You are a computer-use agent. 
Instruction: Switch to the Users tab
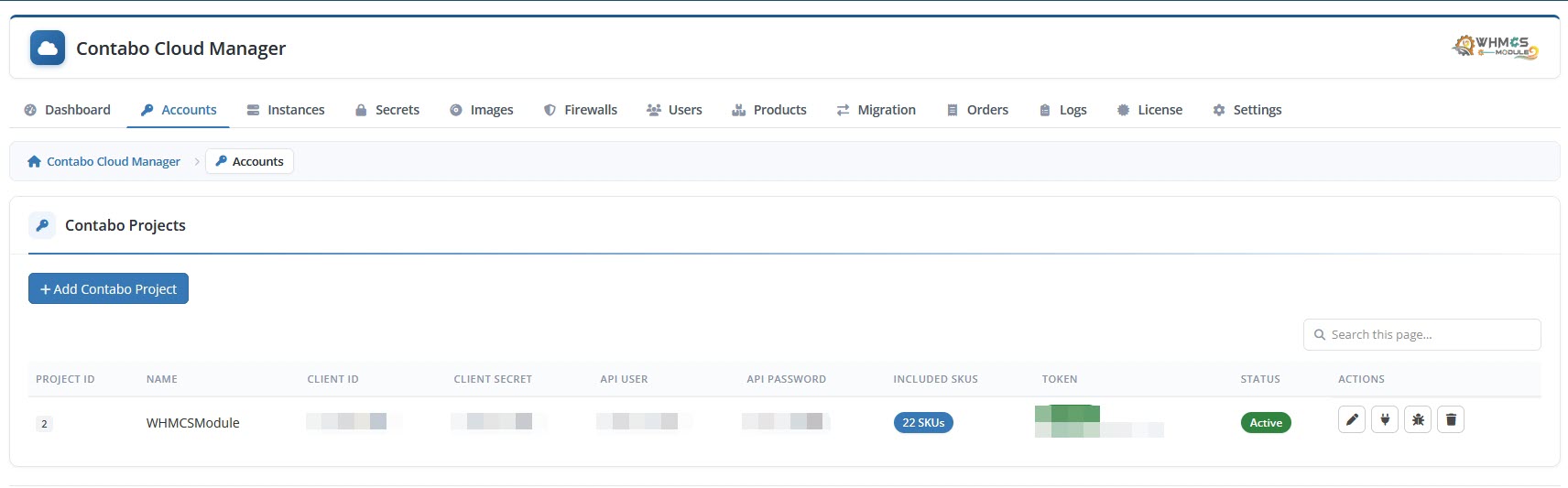pos(674,110)
